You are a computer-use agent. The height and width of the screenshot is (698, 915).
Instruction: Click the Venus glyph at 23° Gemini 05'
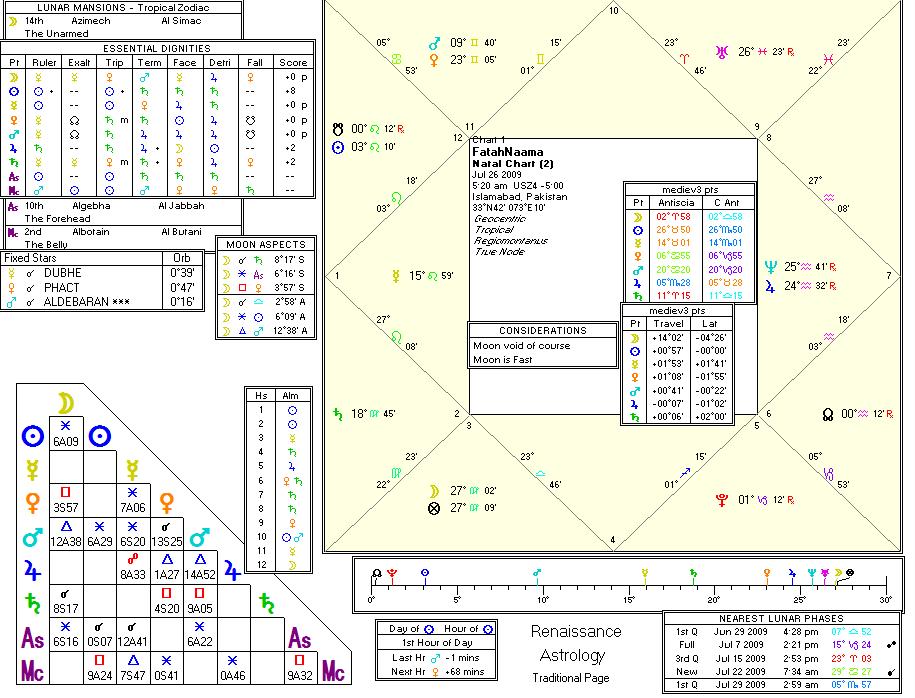tap(434, 60)
